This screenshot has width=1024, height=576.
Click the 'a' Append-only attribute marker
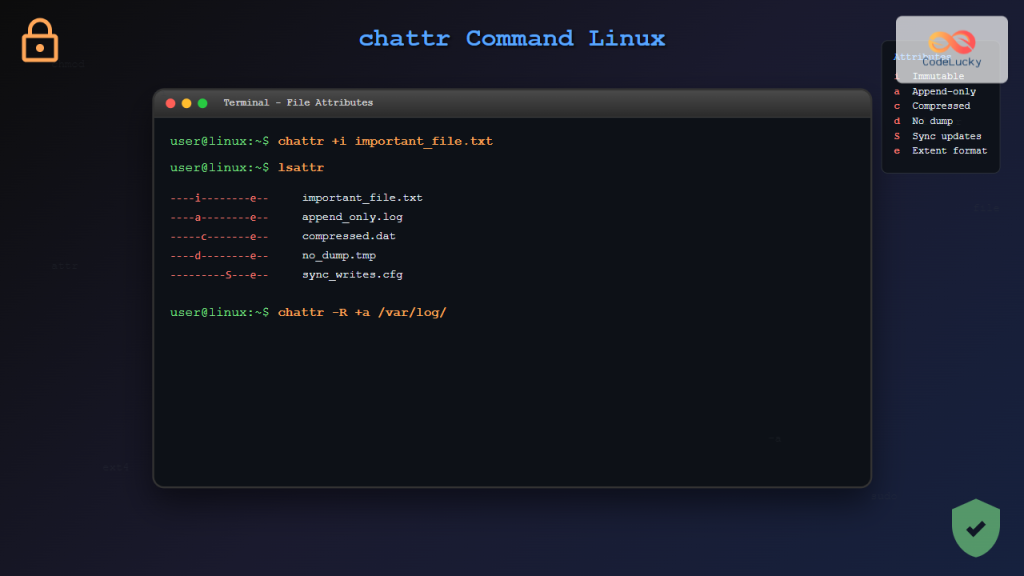click(895, 91)
